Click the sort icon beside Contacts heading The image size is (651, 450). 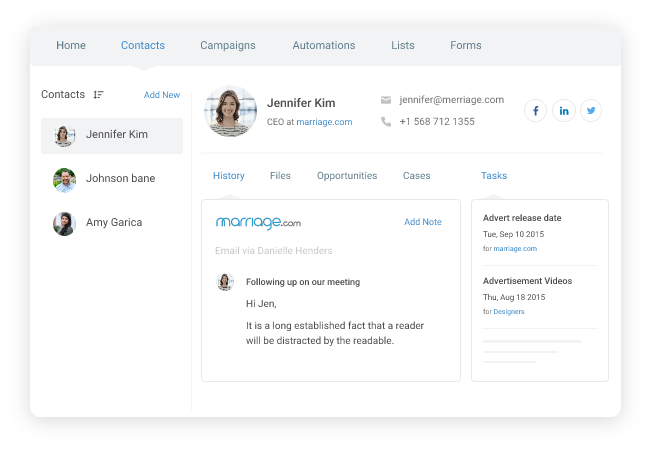(98, 95)
